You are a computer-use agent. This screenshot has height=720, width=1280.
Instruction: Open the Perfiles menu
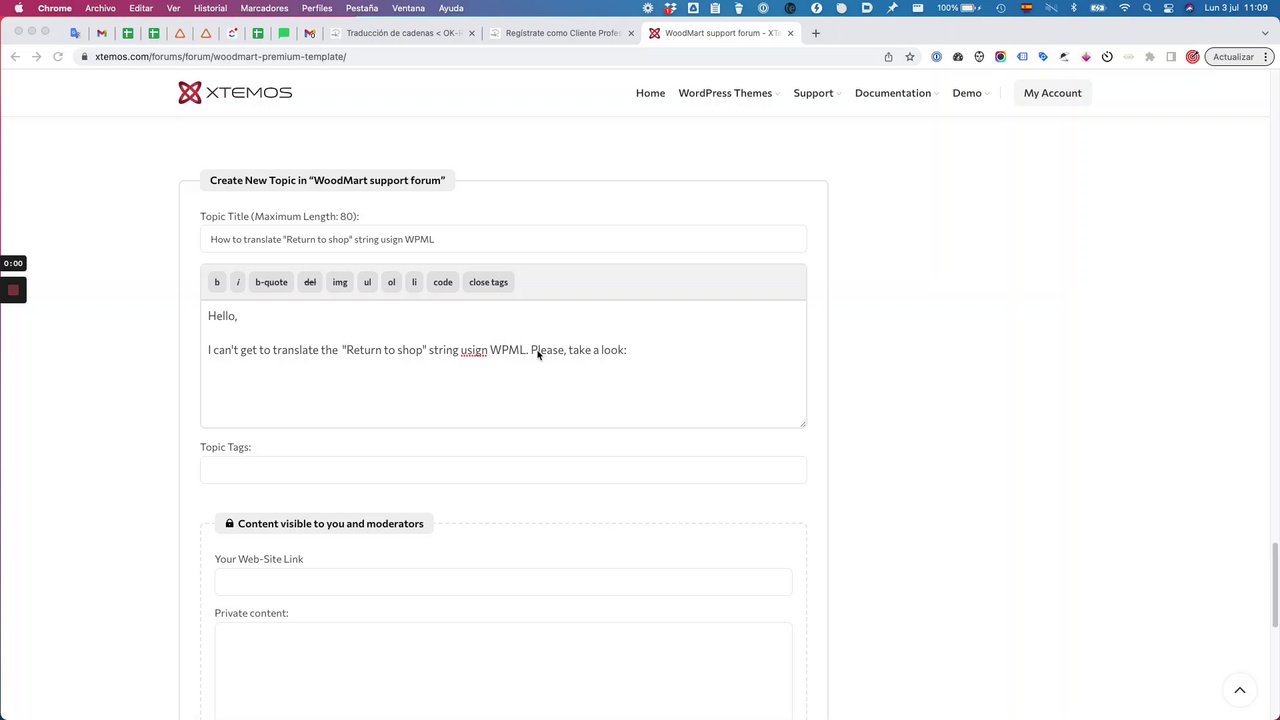(x=317, y=8)
